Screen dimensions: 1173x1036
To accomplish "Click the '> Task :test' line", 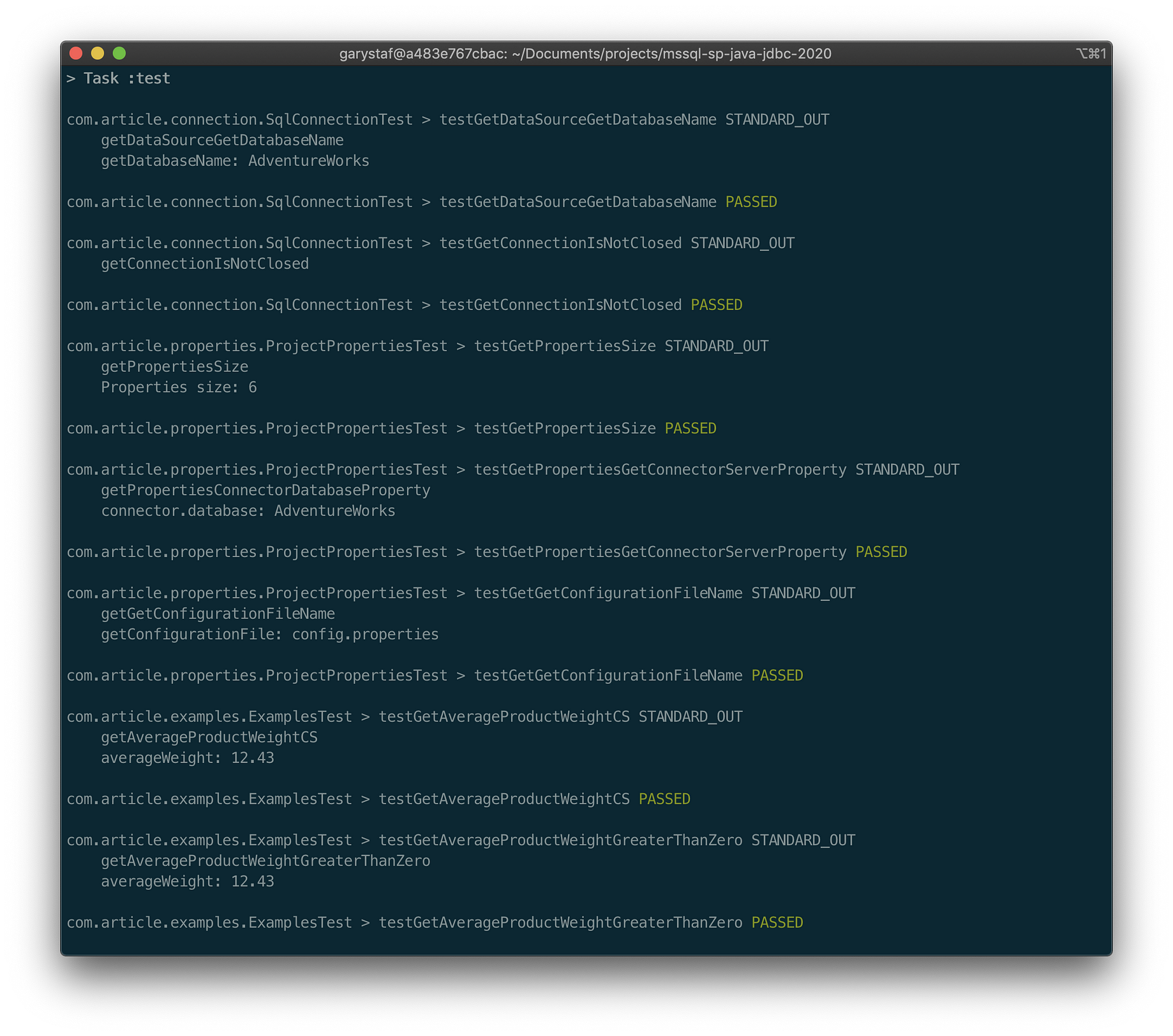I will 118,78.
